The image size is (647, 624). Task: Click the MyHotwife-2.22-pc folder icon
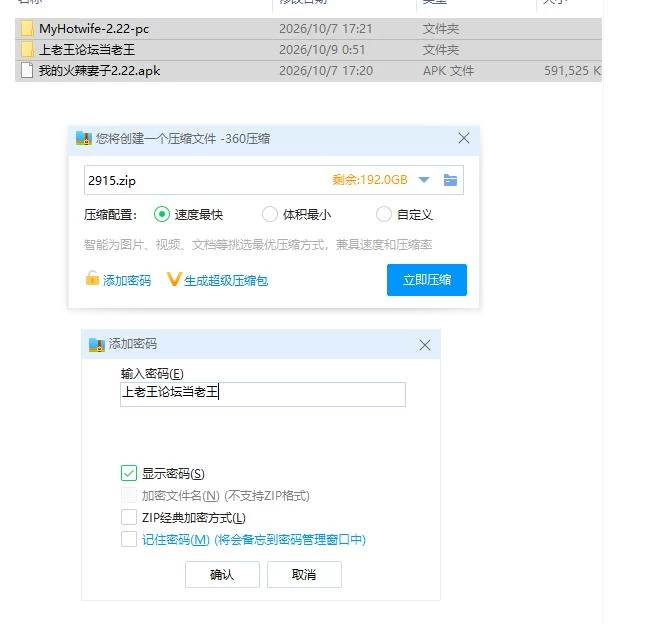[27, 28]
